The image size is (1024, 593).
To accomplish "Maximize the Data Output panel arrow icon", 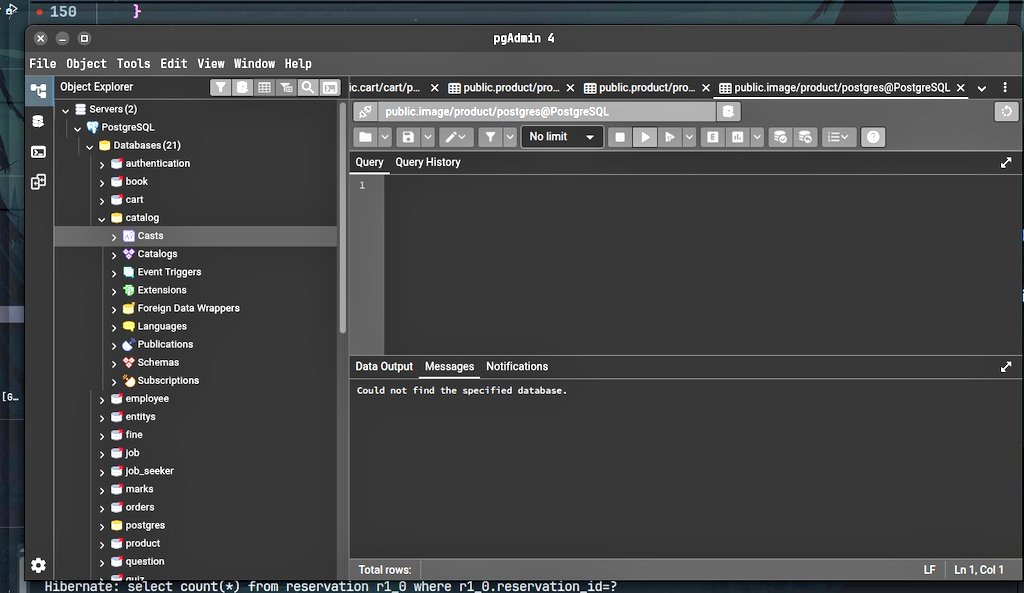I will (1006, 367).
